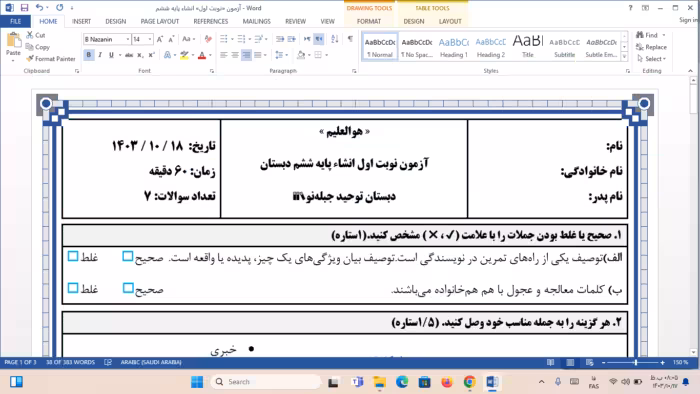The image size is (700, 394).
Task: Click the Grow Font icon
Action: (x=159, y=39)
